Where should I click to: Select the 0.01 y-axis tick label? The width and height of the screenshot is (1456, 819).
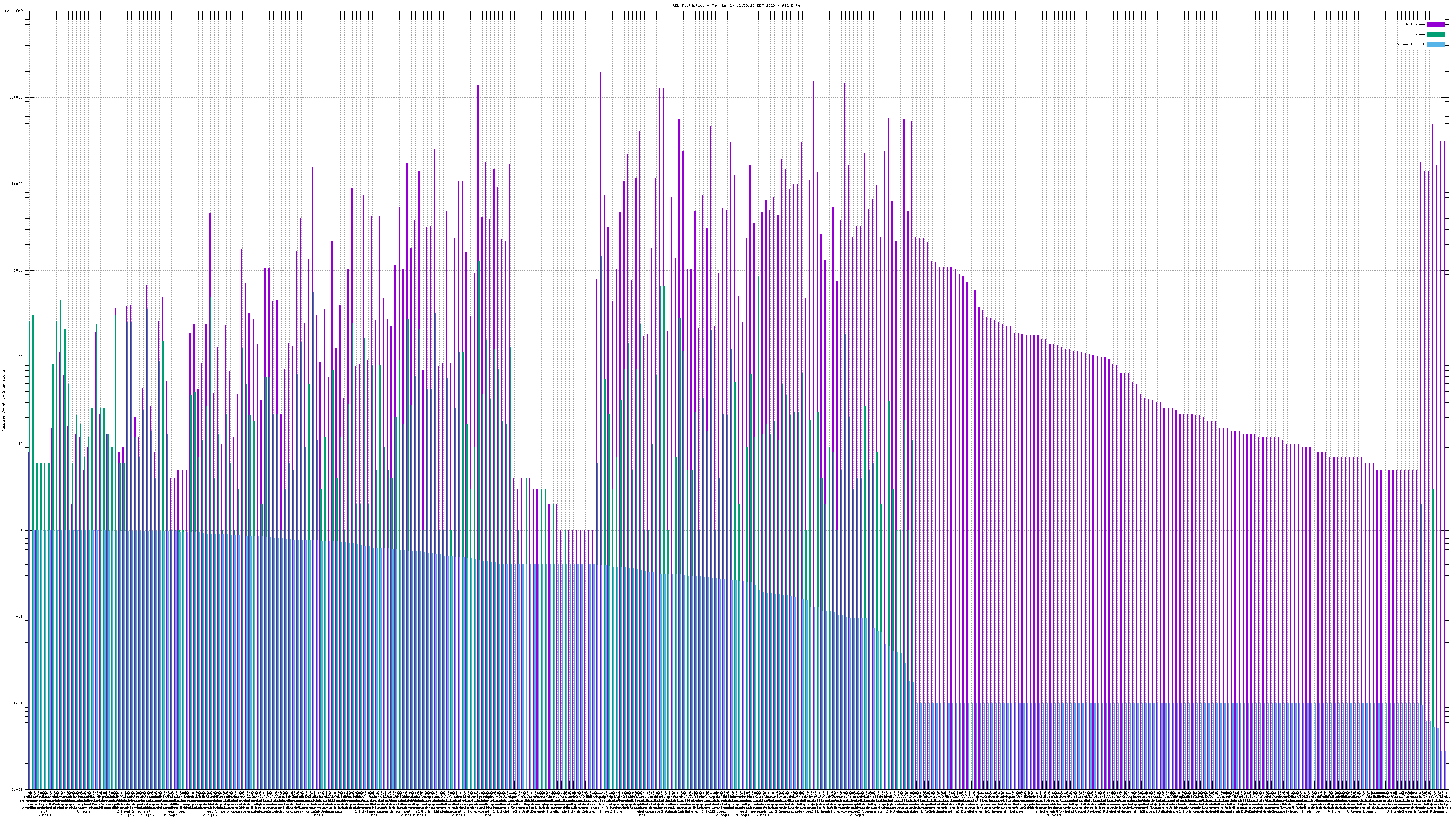[x=19, y=703]
